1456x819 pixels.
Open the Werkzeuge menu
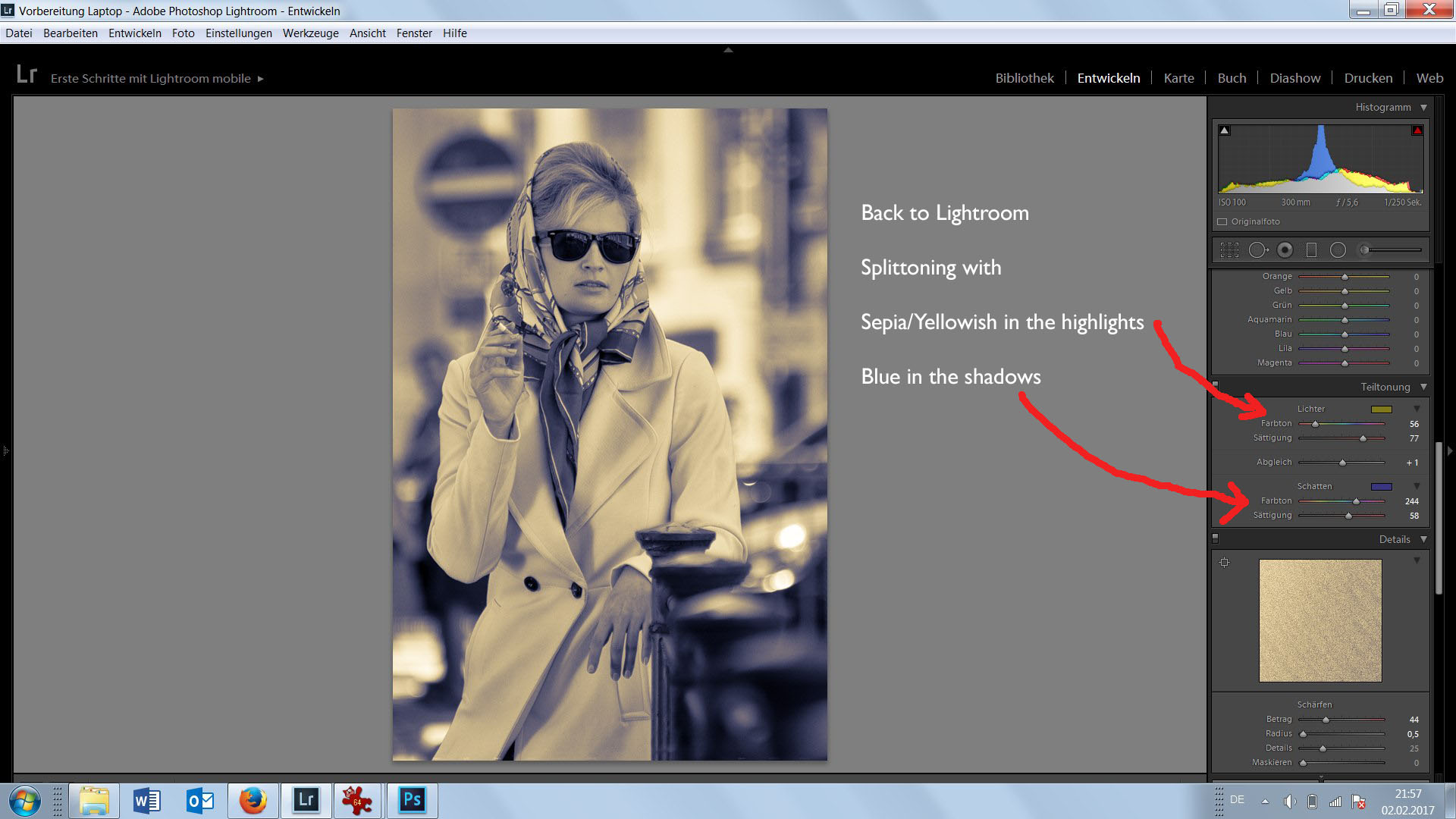tap(310, 33)
